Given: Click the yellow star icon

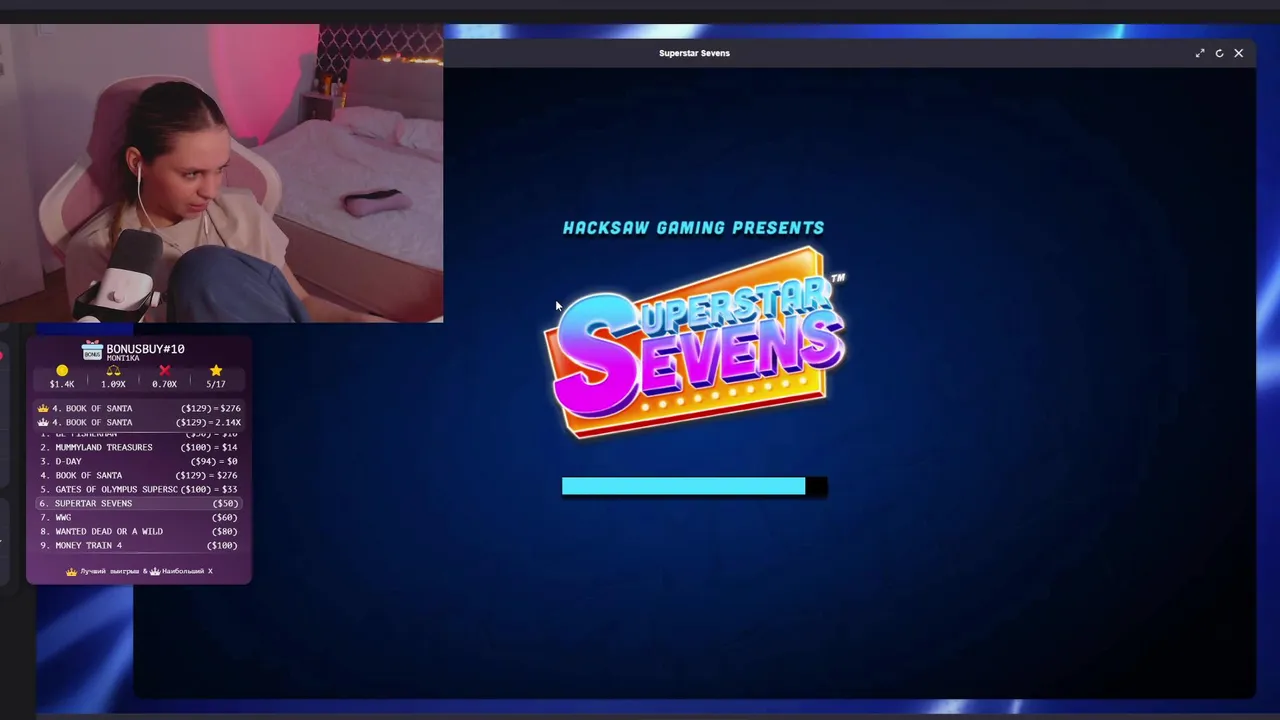Looking at the screenshot, I should coord(216,371).
